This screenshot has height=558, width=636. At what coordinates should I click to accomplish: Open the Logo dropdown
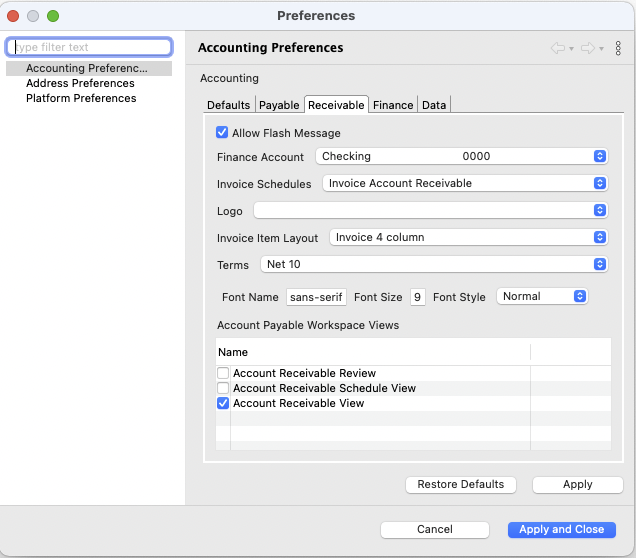point(430,210)
